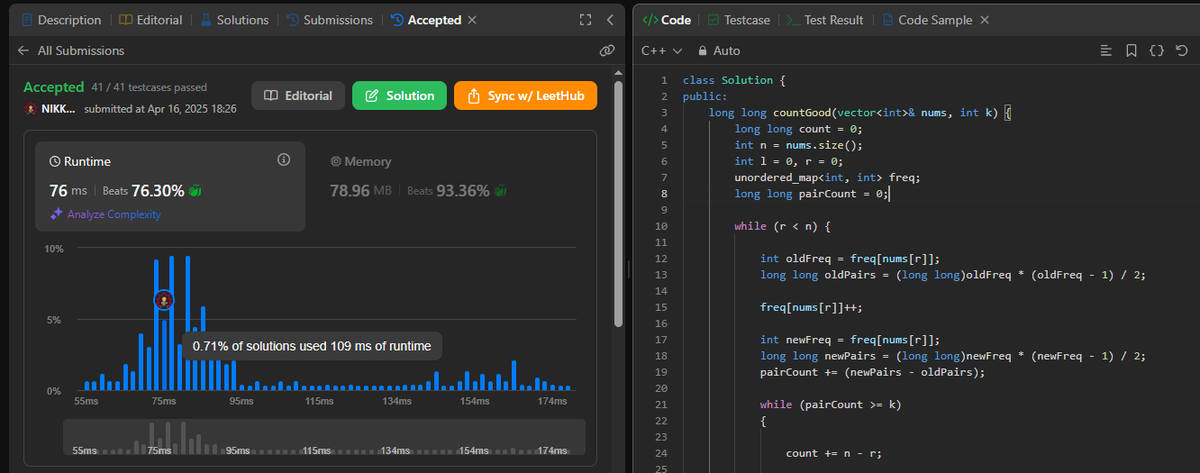The image size is (1200, 473).
Task: Click the 'freq[nums[r]]++;' code line
Action: click(813, 307)
